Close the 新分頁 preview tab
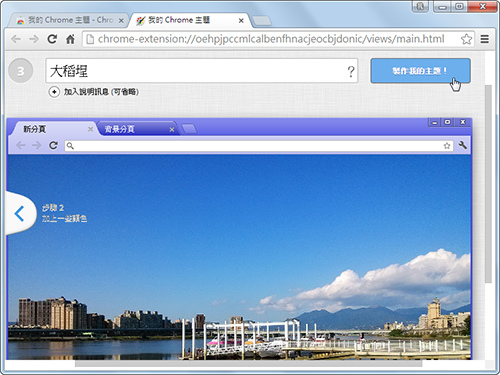Image resolution: width=500 pixels, height=375 pixels. pos(90,129)
